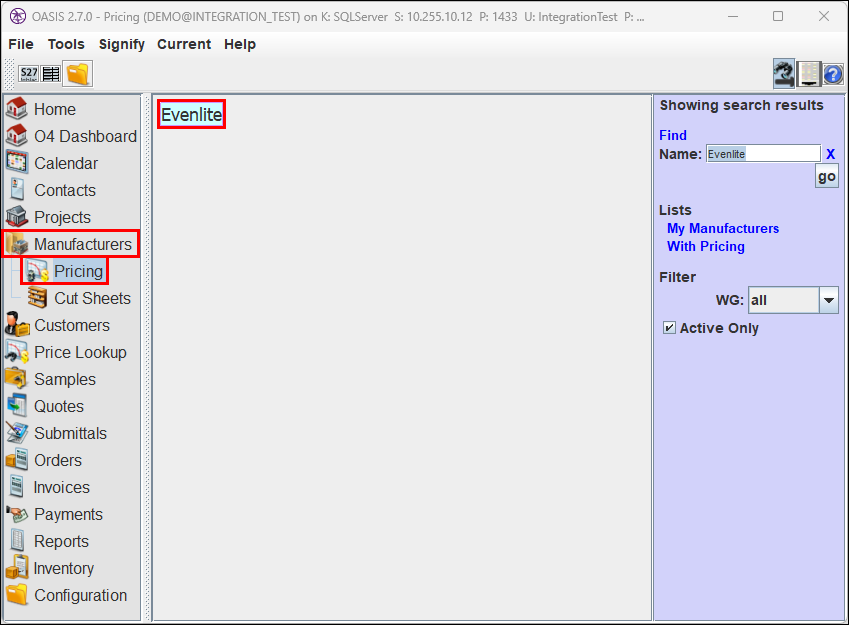Toggle the Active Only checkbox
This screenshot has height=625, width=849.
(669, 328)
